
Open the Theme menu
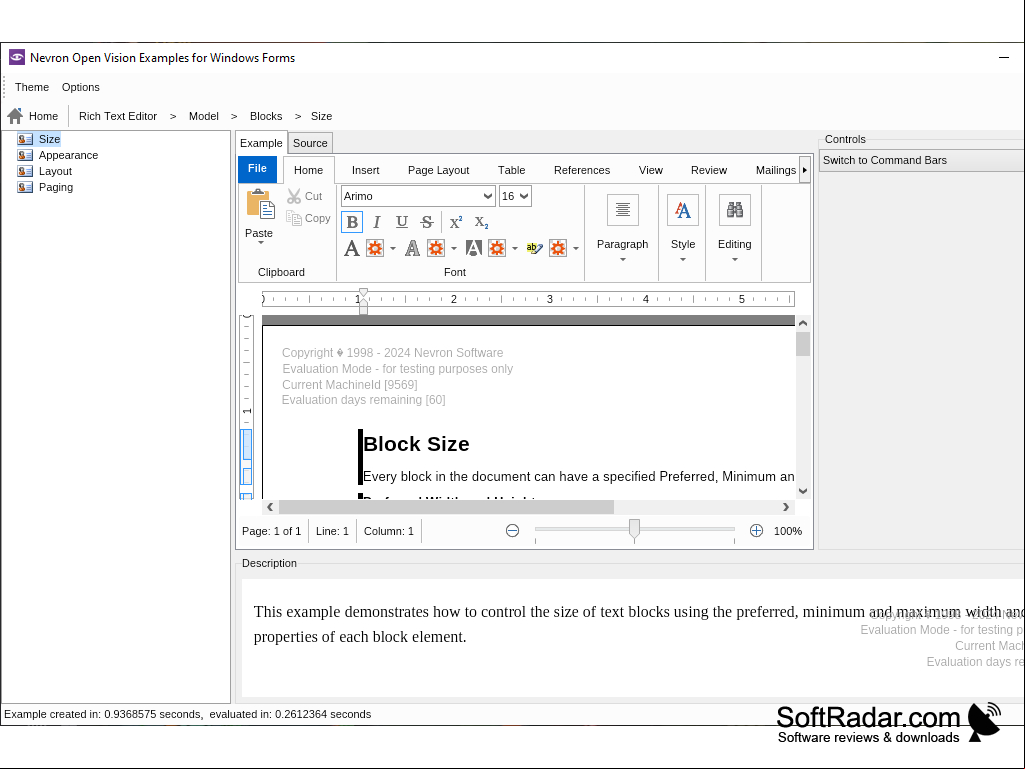coord(32,87)
